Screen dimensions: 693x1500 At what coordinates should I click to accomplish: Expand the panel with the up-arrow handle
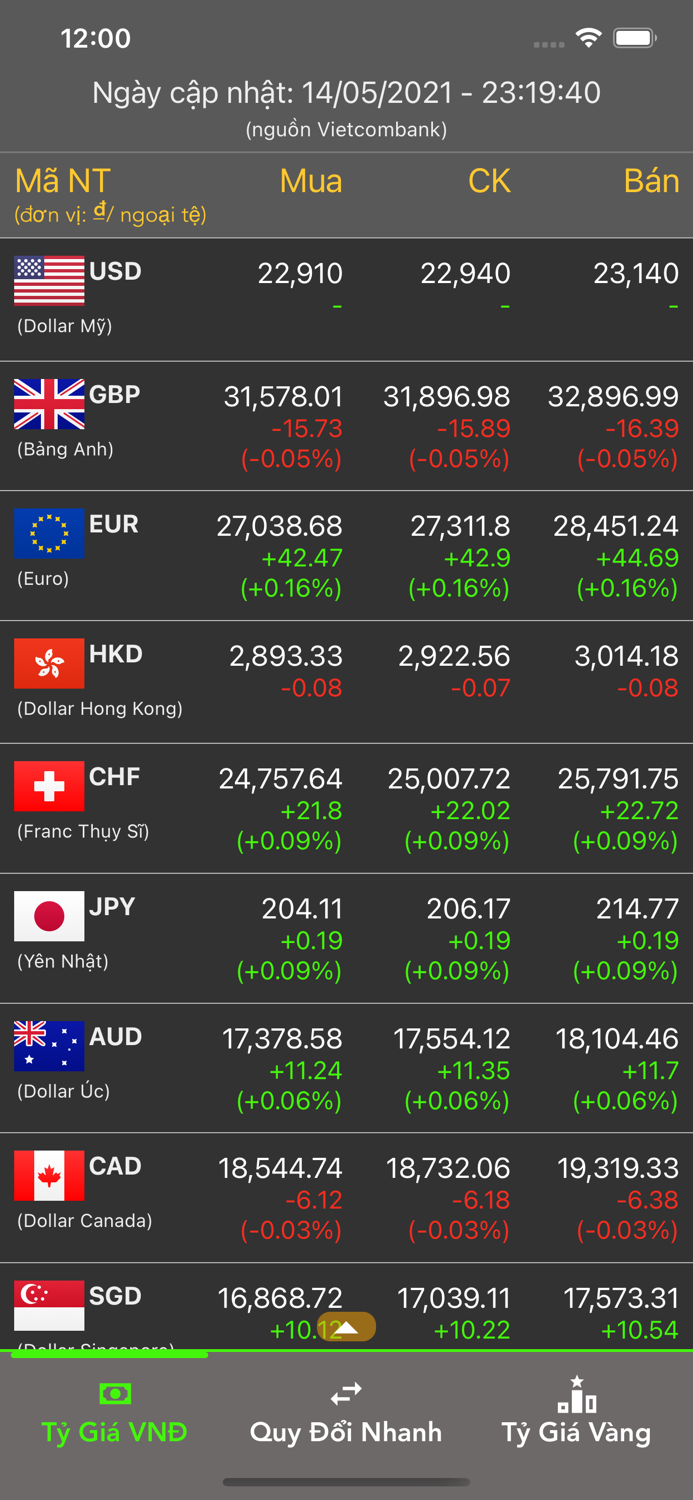346,1327
